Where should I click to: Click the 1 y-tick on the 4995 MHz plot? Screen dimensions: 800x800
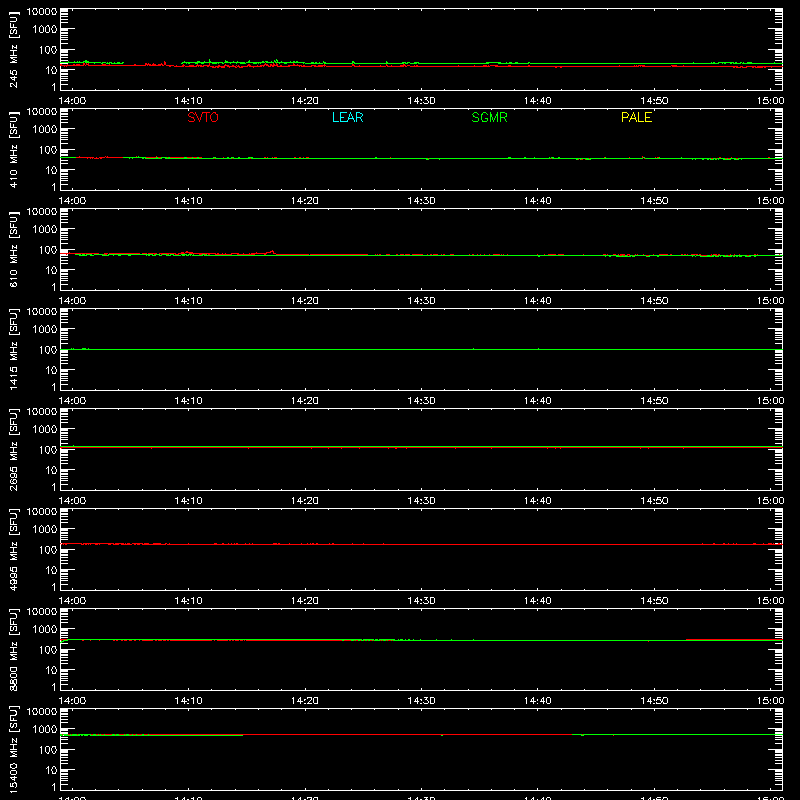coord(54,587)
